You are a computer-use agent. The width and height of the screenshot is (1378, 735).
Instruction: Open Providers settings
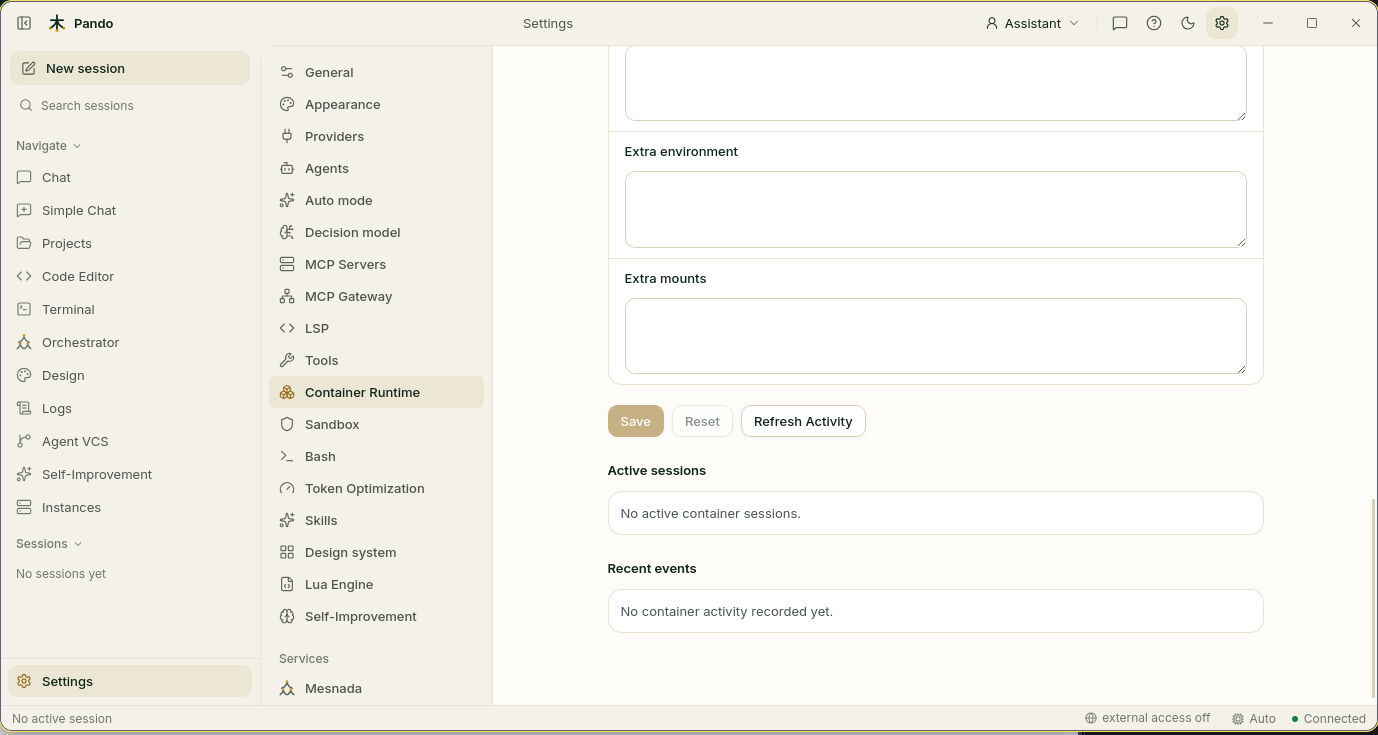[376, 136]
